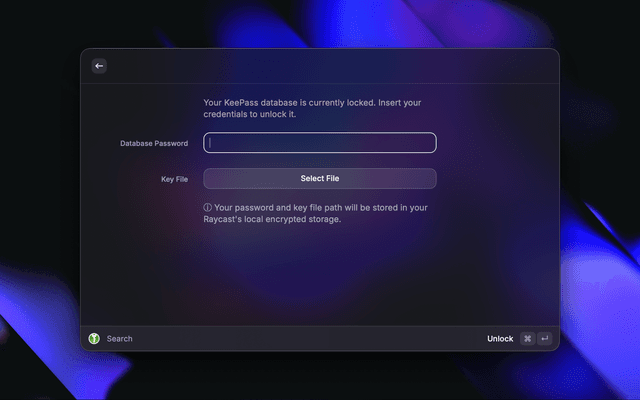
Task: Click the Search label in bottom bar
Action: coord(120,339)
